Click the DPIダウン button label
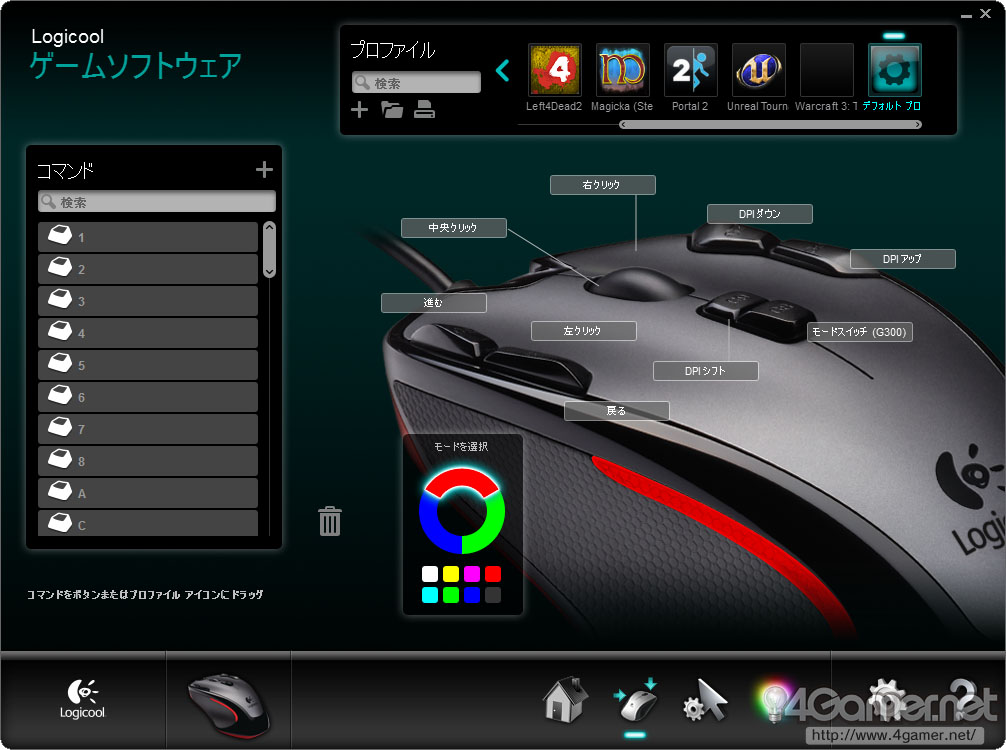 (x=760, y=214)
